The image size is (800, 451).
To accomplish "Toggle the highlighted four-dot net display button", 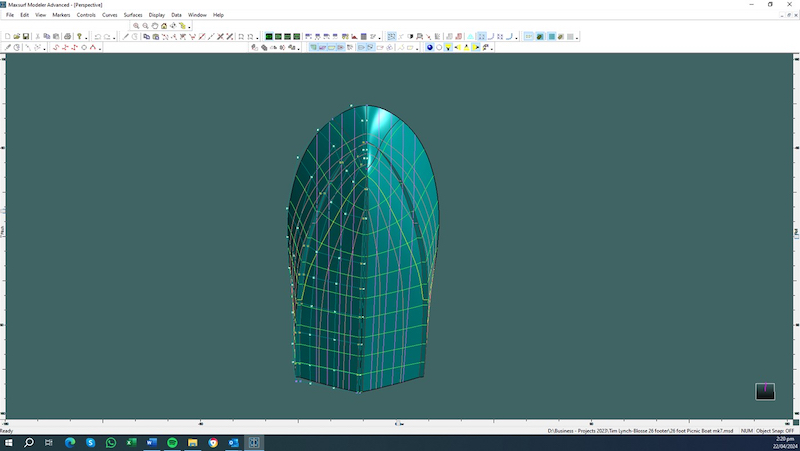I will 481,37.
